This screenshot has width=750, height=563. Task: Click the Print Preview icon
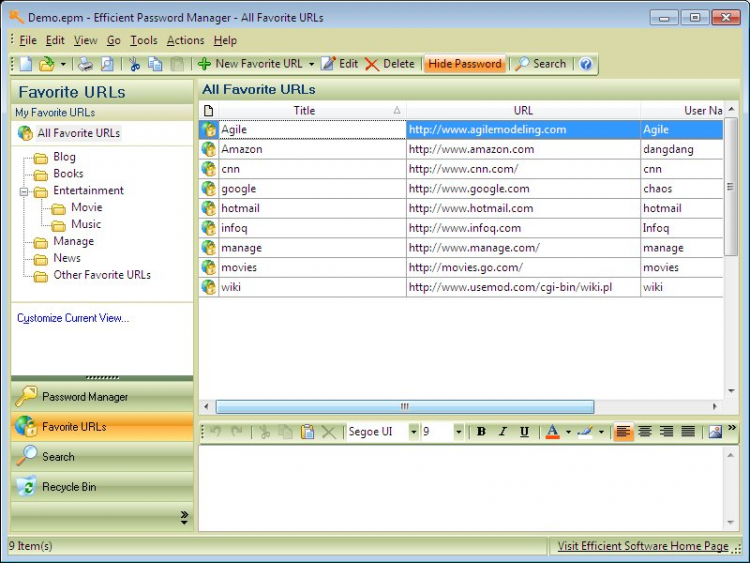tap(107, 64)
